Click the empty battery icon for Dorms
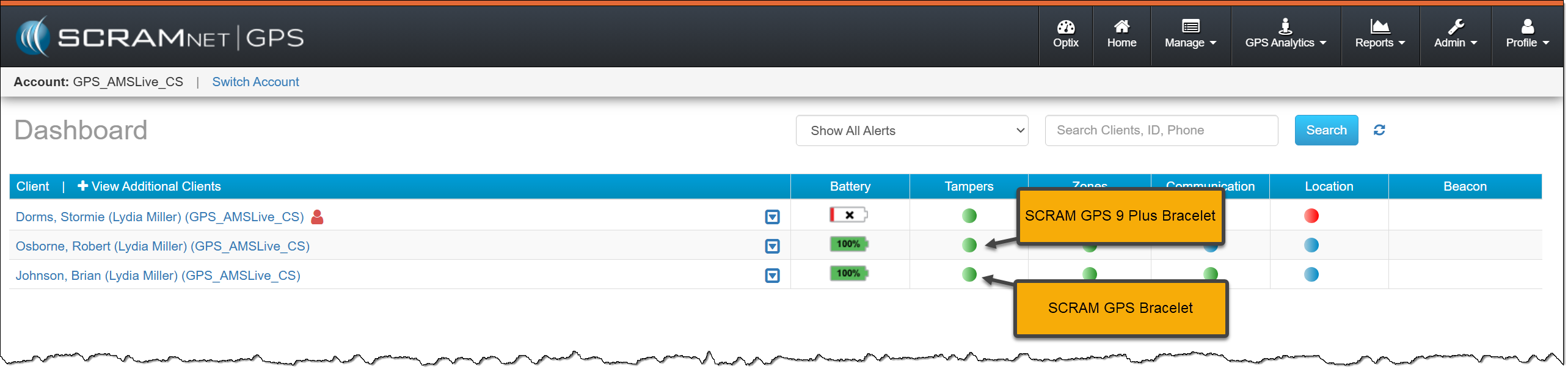This screenshot has height=374, width=1568. pos(848,215)
